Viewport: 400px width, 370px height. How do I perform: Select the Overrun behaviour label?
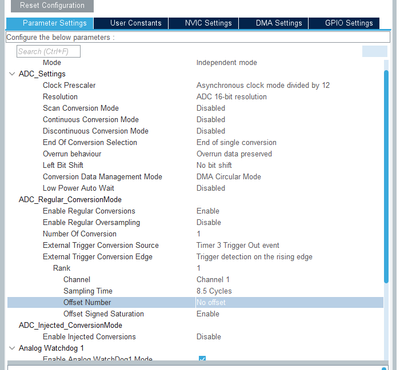(x=72, y=154)
